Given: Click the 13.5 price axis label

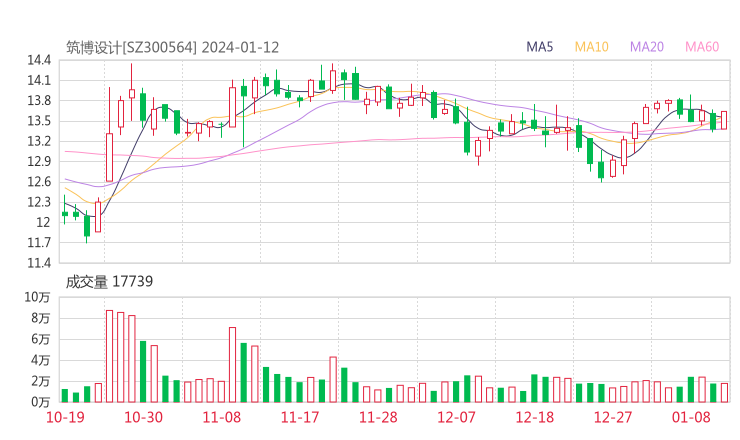Looking at the screenshot, I should tap(39, 121).
